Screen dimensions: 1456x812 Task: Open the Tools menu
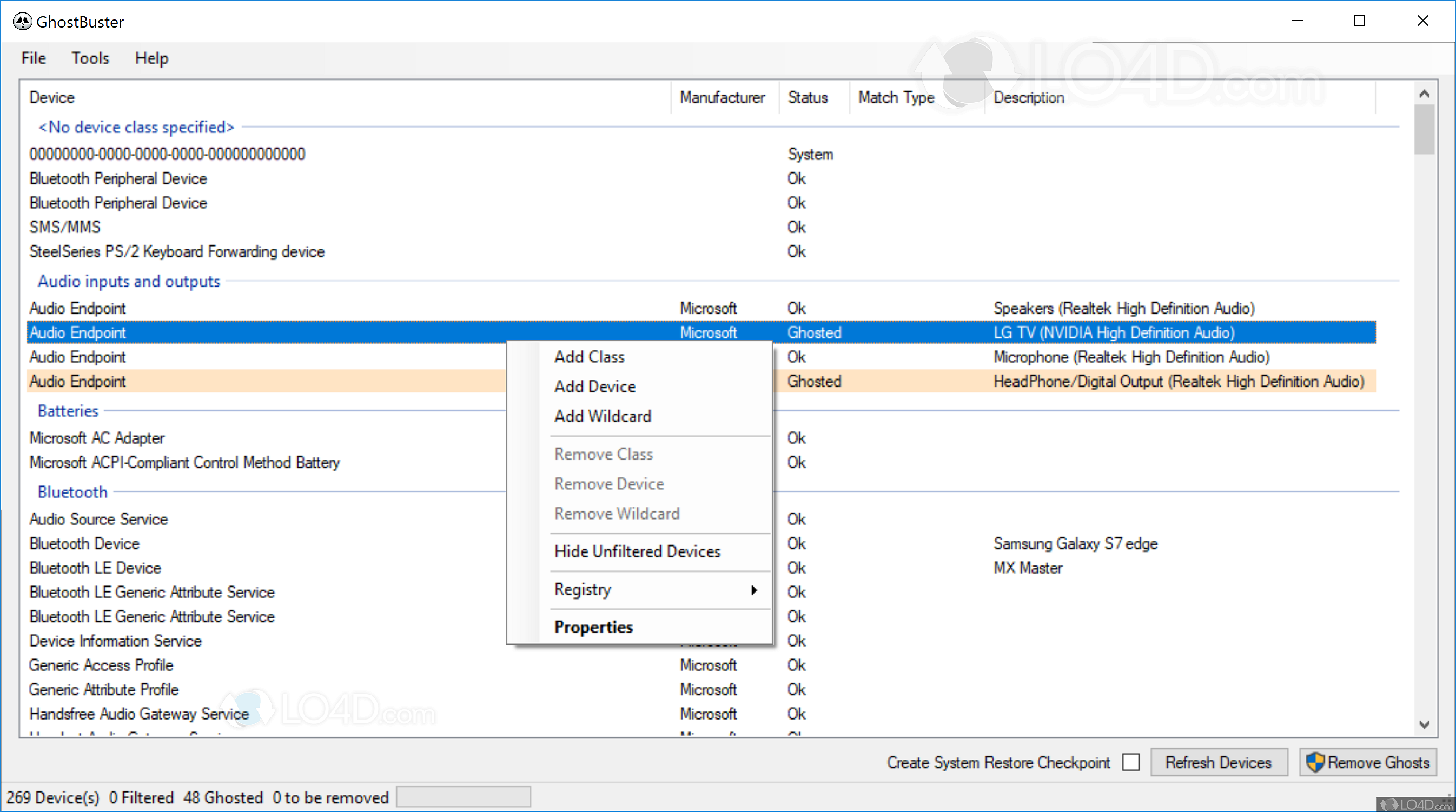click(90, 58)
